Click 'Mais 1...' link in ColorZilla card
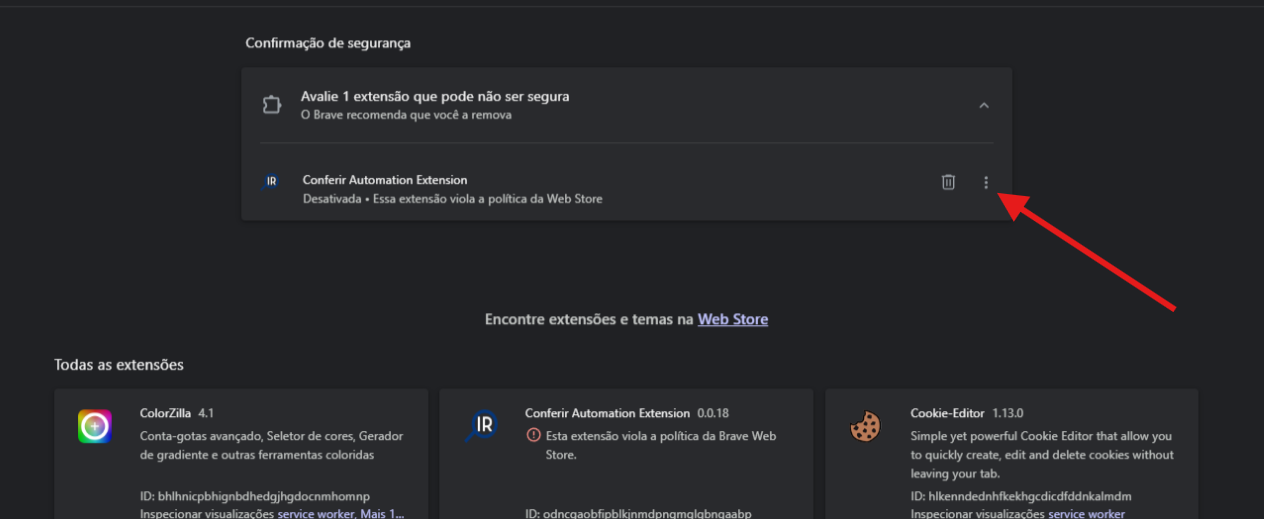 click(381, 513)
